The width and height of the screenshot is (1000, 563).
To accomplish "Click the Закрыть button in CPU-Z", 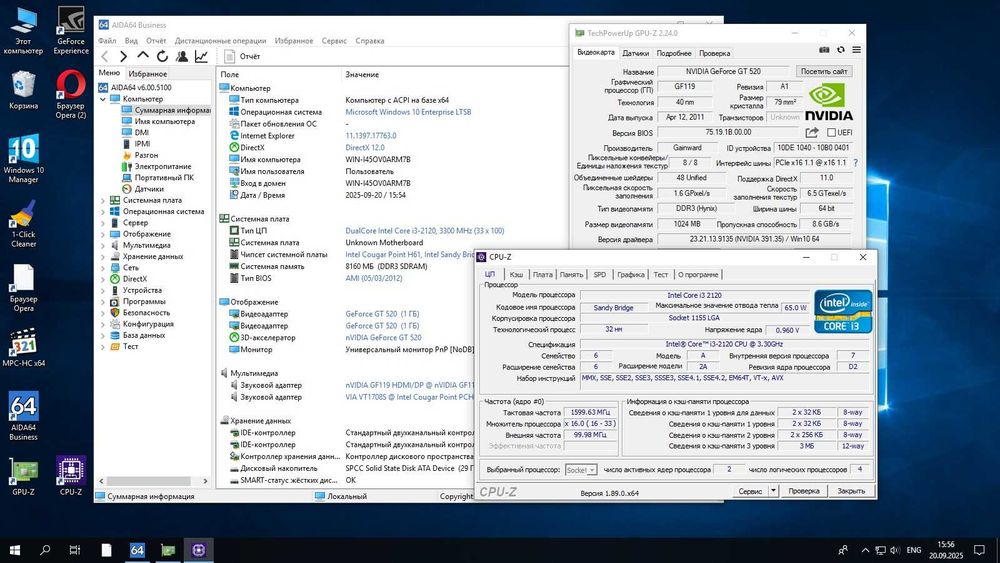I will click(x=851, y=491).
